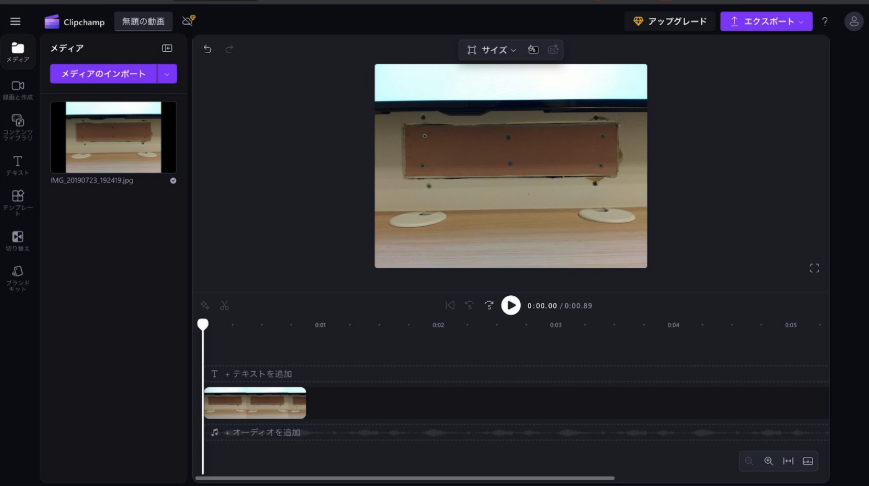This screenshot has width=869, height=486.
Task: Open the サイズ size dropdown
Action: pos(492,50)
